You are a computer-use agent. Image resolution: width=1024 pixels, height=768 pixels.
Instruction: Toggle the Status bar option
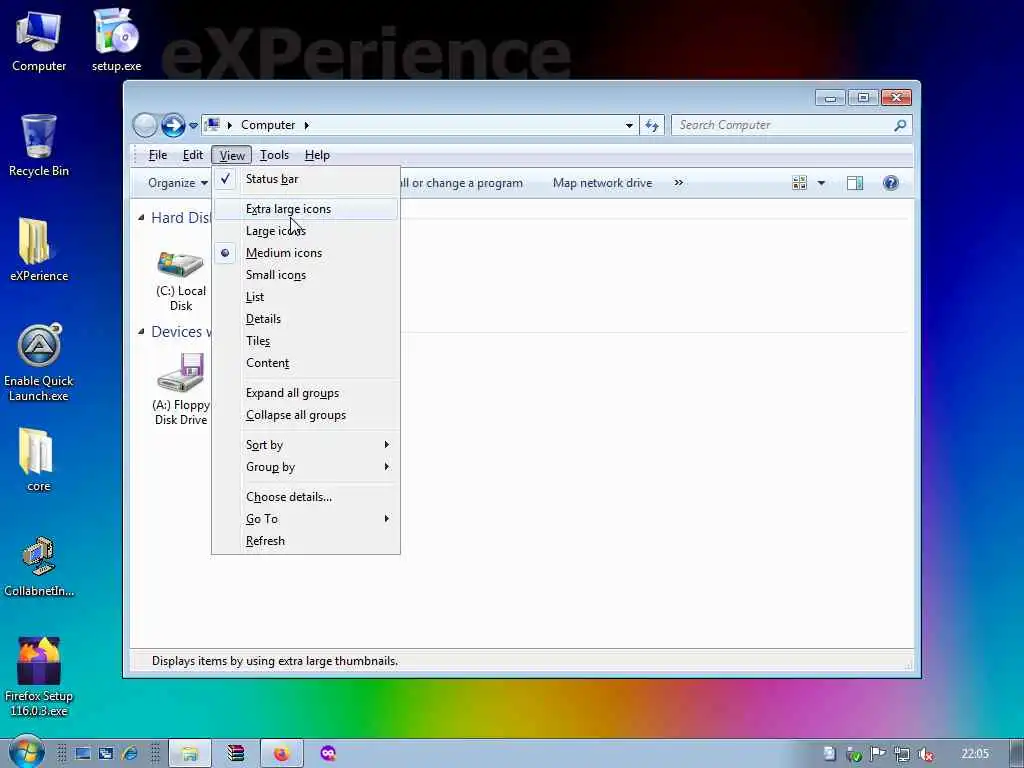tap(306, 179)
